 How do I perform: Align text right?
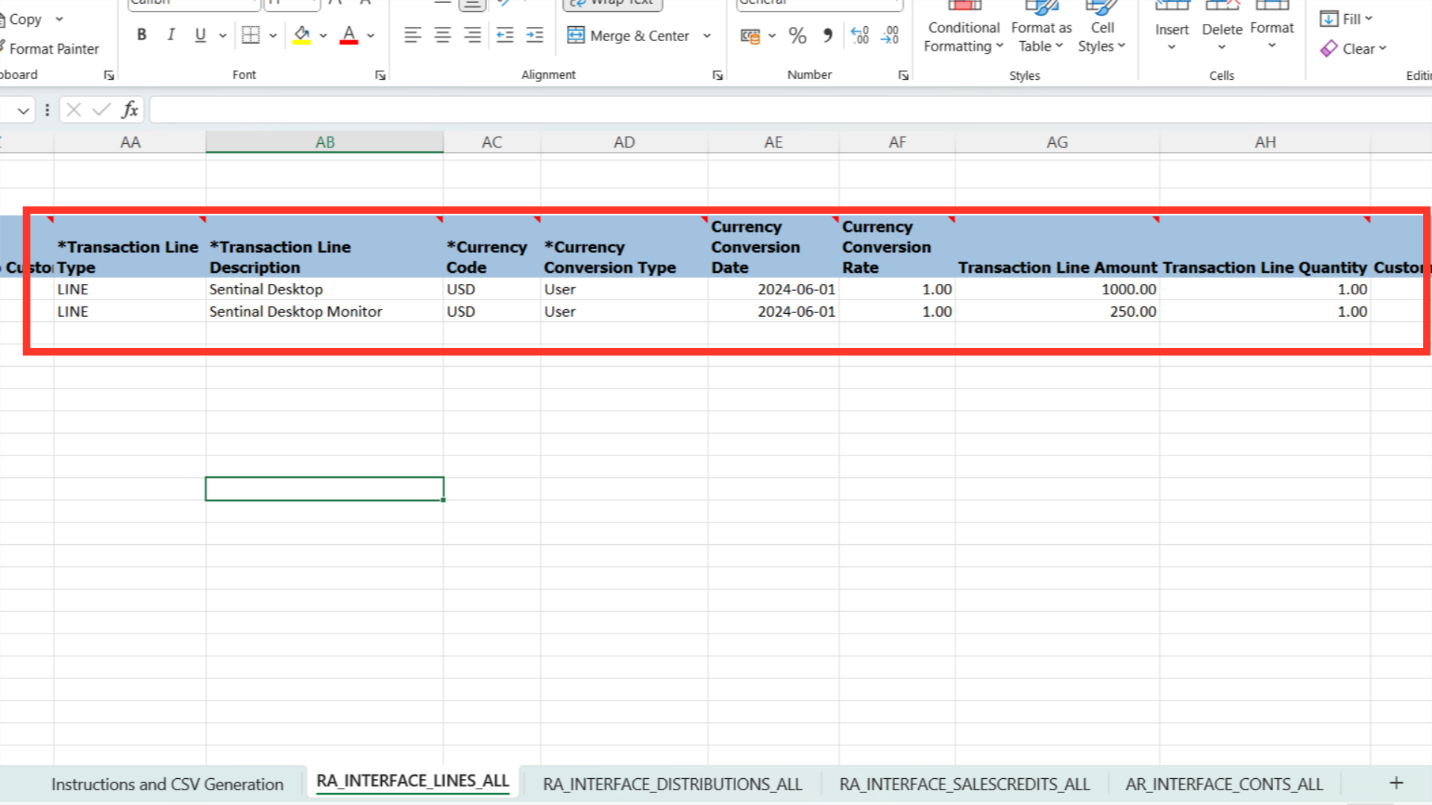(x=473, y=35)
